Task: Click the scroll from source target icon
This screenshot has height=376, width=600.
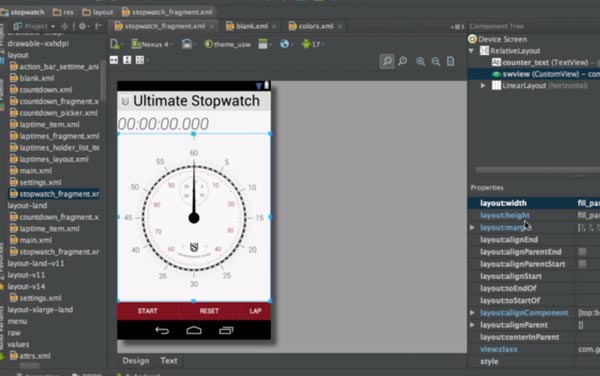Action: click(x=65, y=26)
